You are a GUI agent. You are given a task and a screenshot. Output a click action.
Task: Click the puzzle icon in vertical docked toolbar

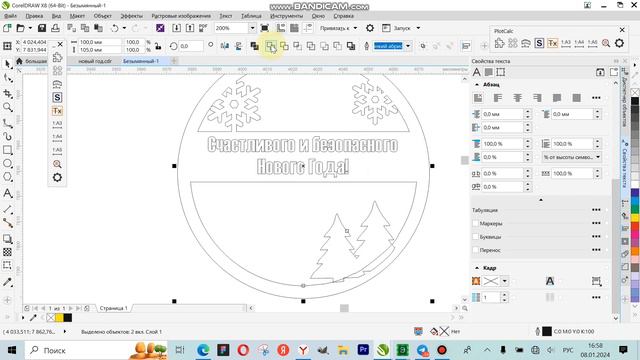tap(57, 57)
